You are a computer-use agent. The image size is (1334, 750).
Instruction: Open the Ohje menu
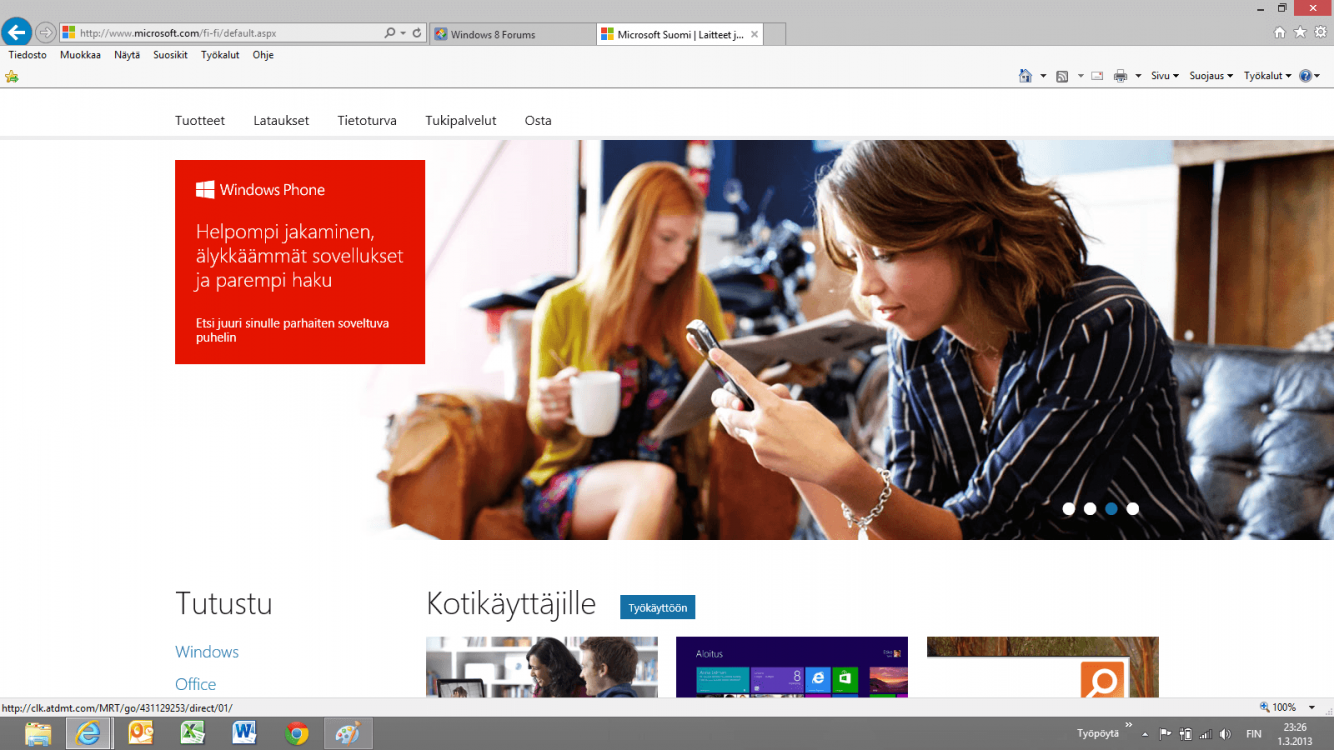point(263,55)
